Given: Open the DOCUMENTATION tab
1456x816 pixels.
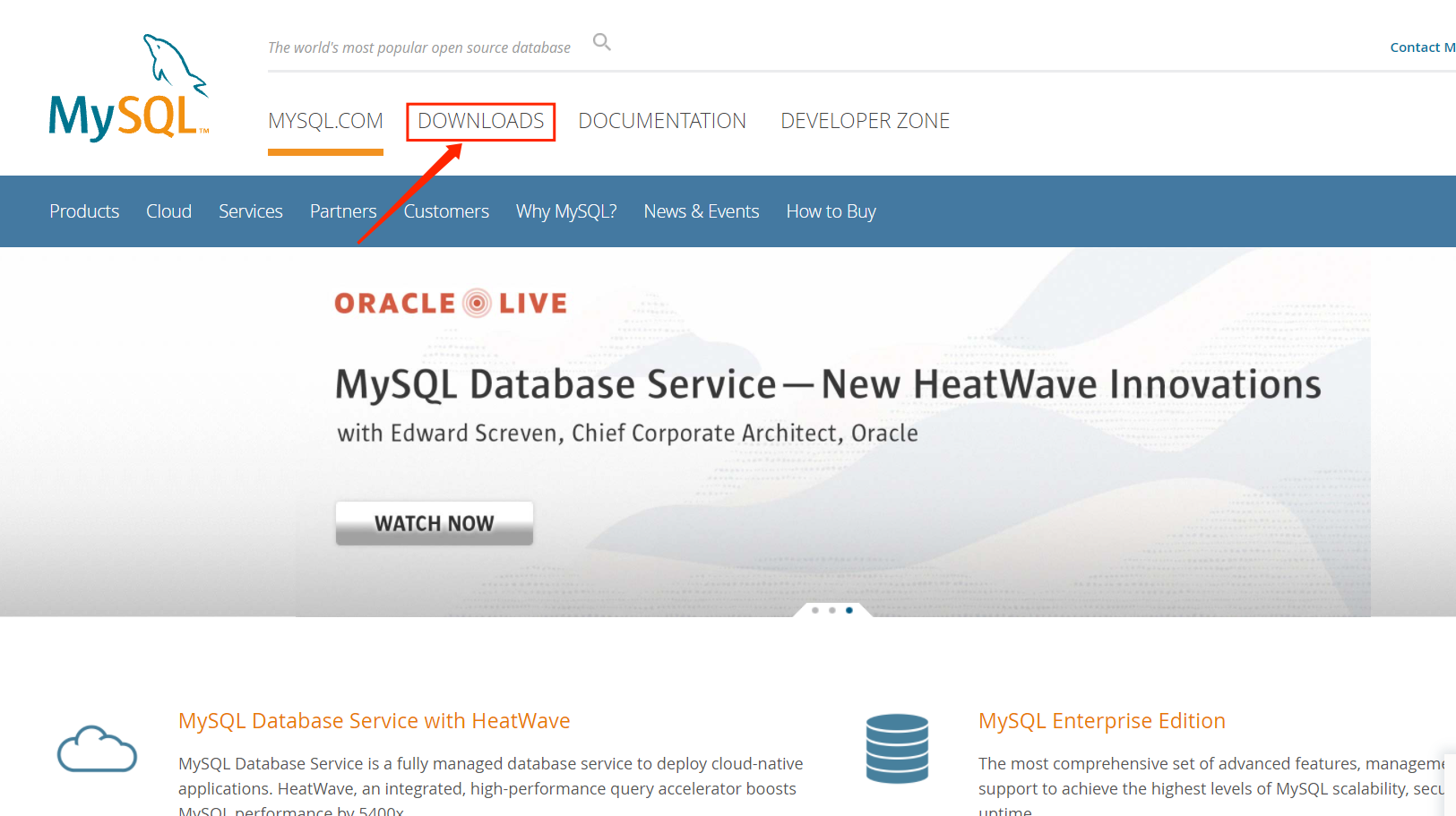Looking at the screenshot, I should [662, 121].
